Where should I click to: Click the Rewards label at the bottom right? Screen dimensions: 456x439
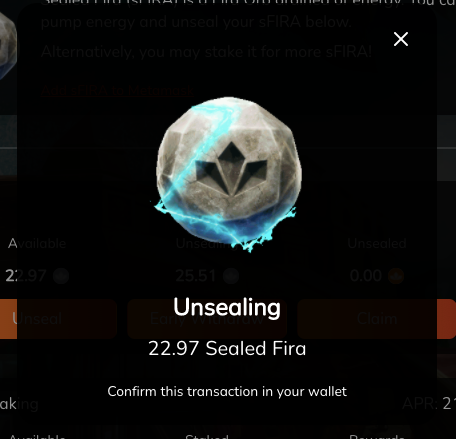377,436
